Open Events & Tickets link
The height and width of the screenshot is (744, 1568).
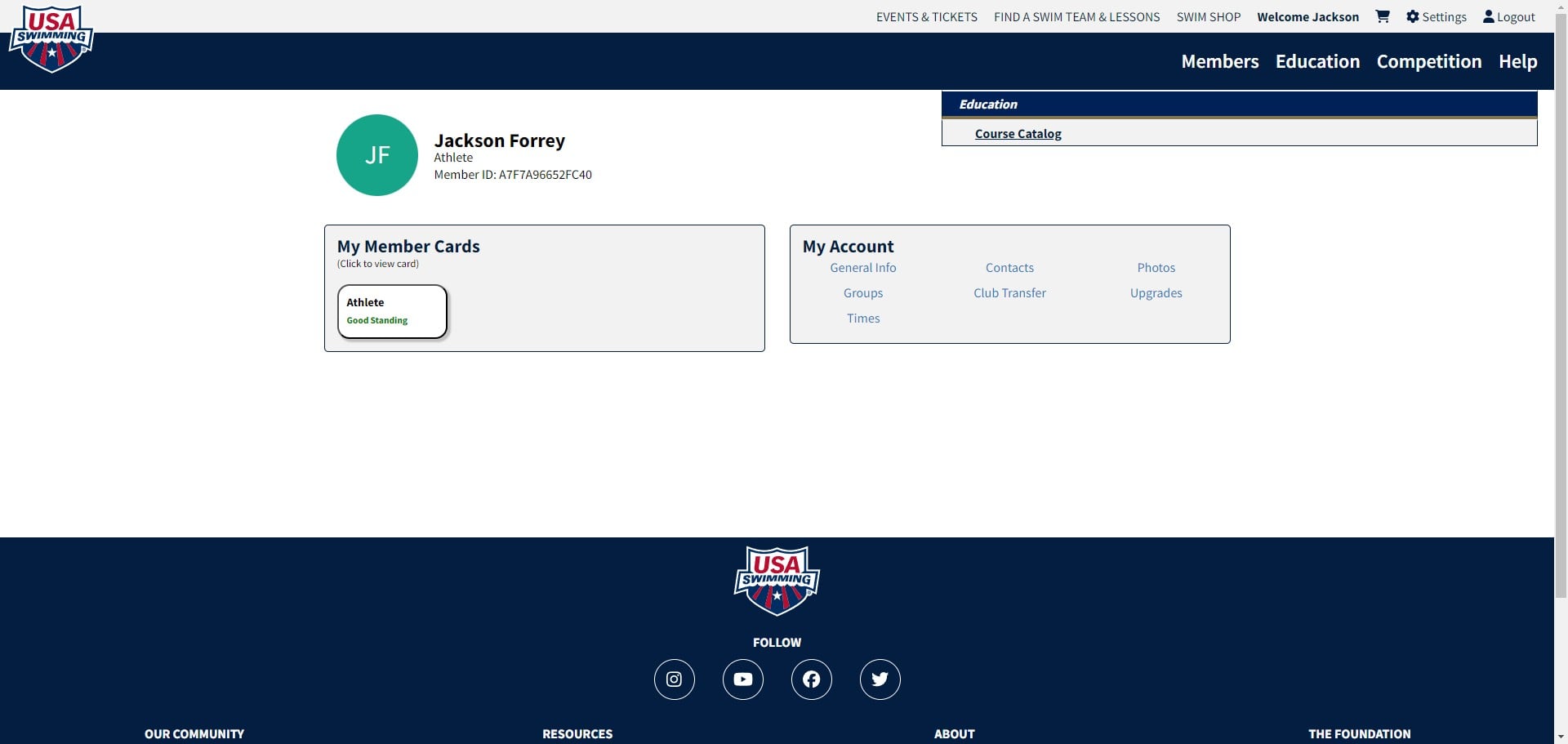pos(926,17)
